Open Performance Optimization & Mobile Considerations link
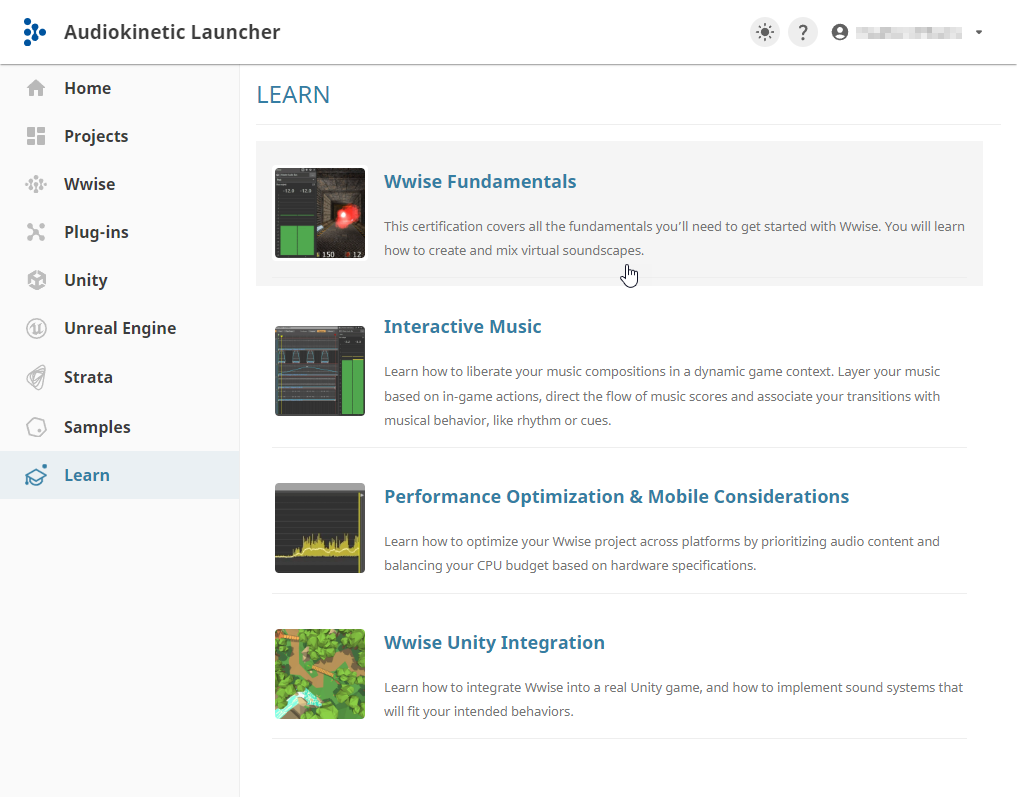The image size is (1017, 797). point(616,497)
